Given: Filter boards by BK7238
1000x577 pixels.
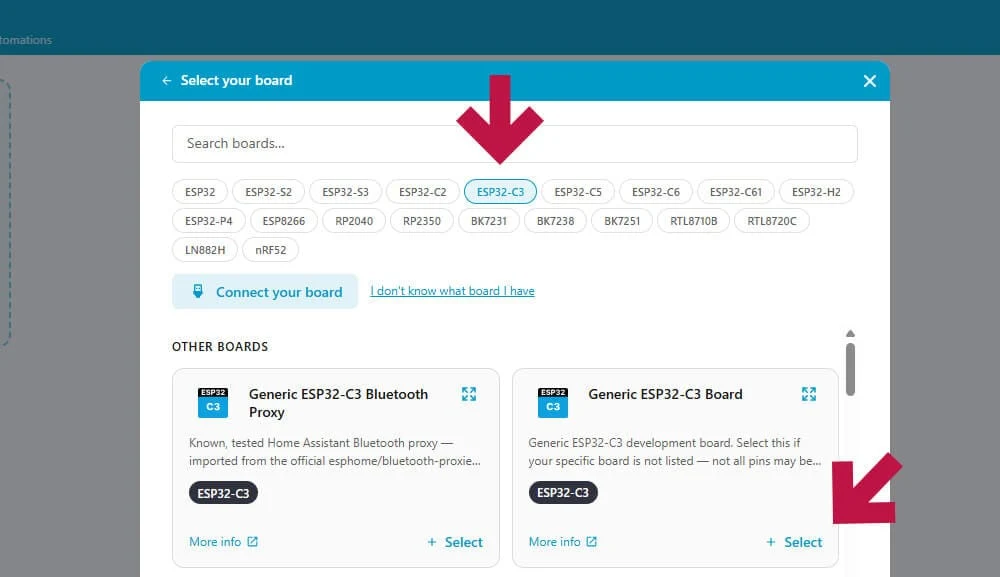Looking at the screenshot, I should [555, 221].
